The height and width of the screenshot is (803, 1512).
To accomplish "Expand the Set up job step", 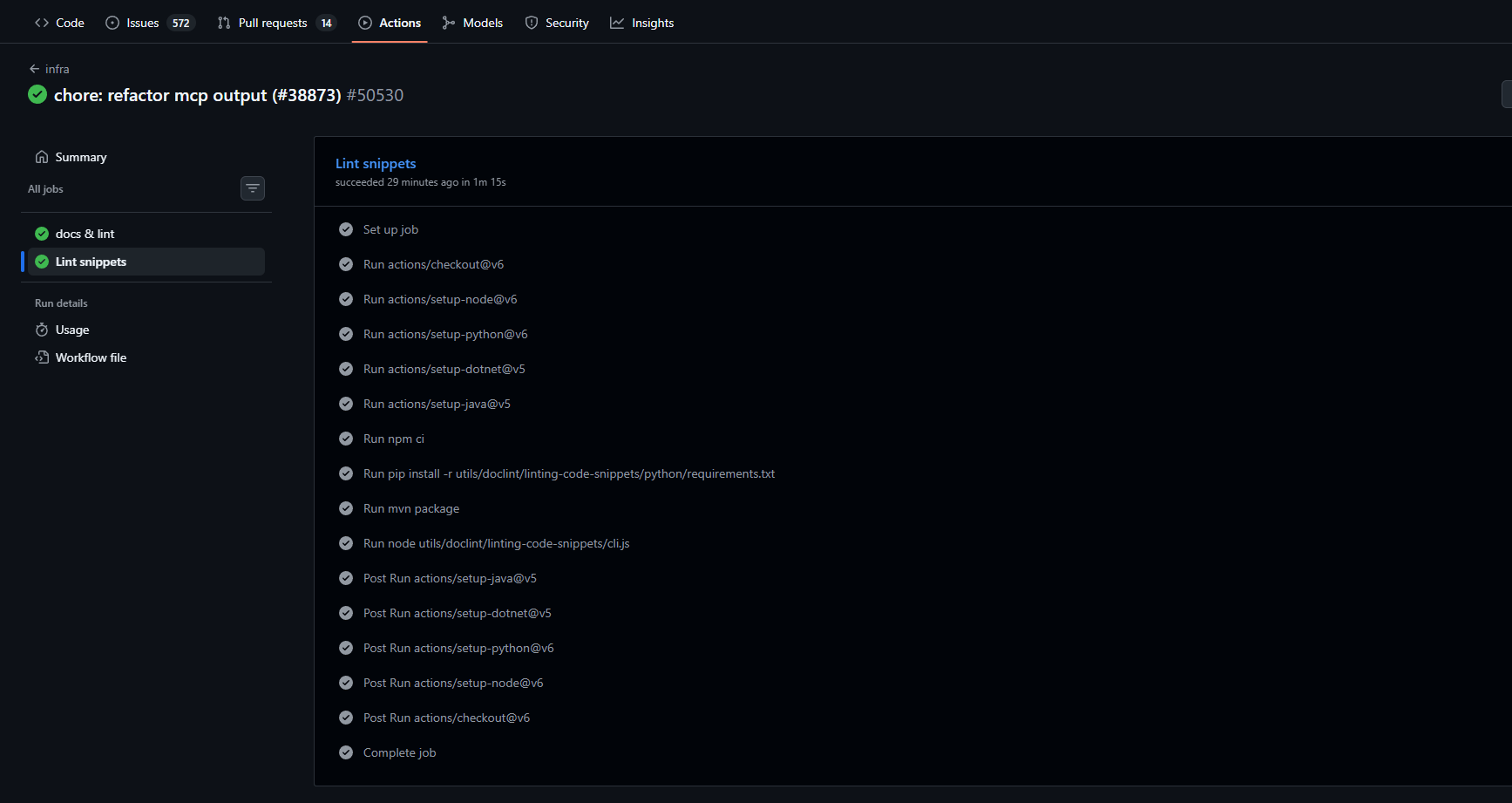I will pos(390,229).
